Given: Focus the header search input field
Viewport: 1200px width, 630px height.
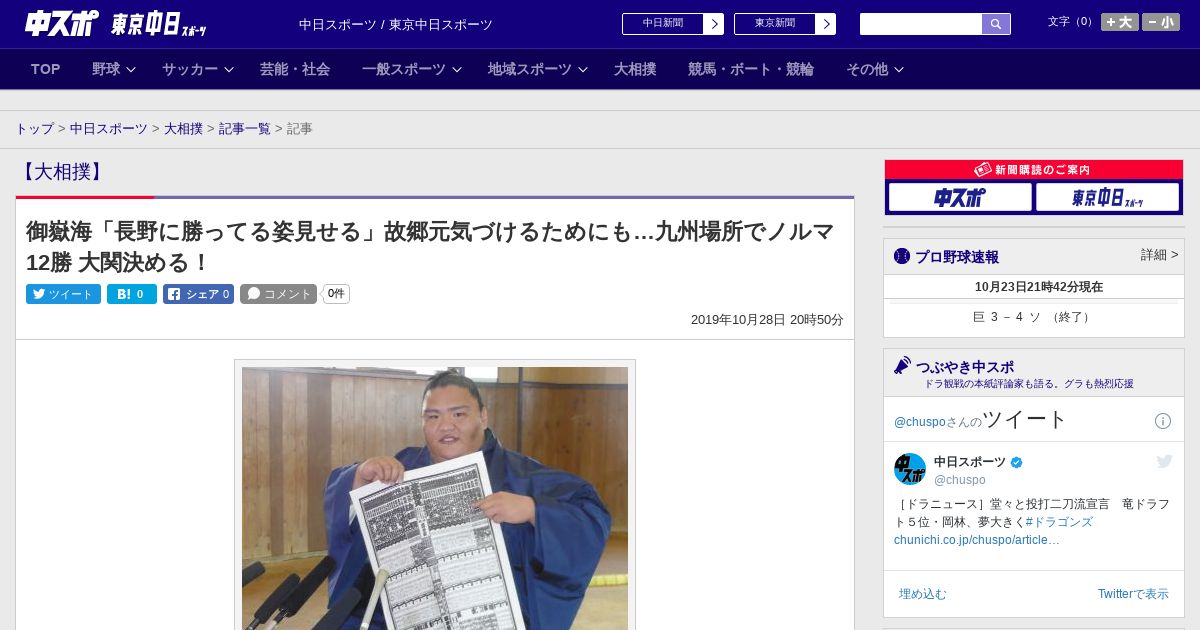Looking at the screenshot, I should [921, 24].
